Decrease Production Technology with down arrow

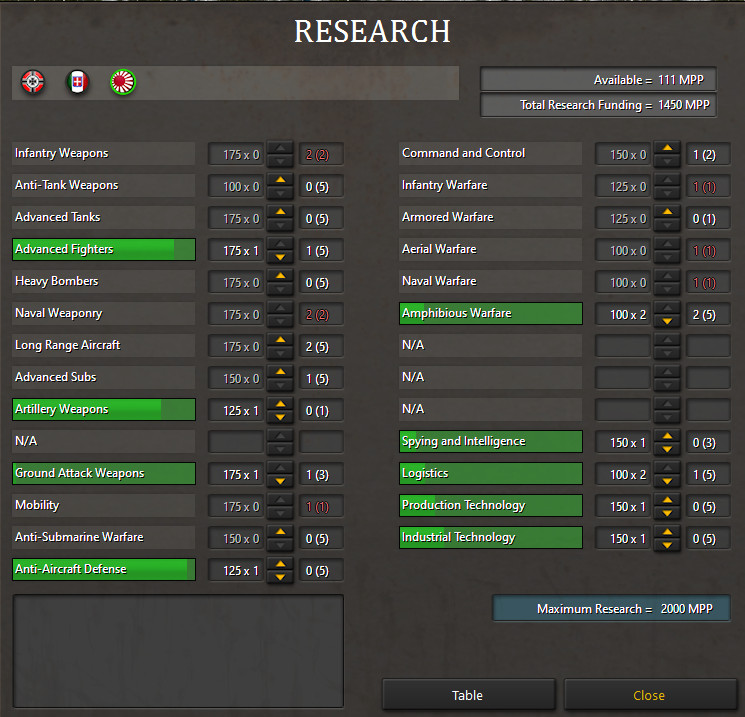tap(667, 513)
